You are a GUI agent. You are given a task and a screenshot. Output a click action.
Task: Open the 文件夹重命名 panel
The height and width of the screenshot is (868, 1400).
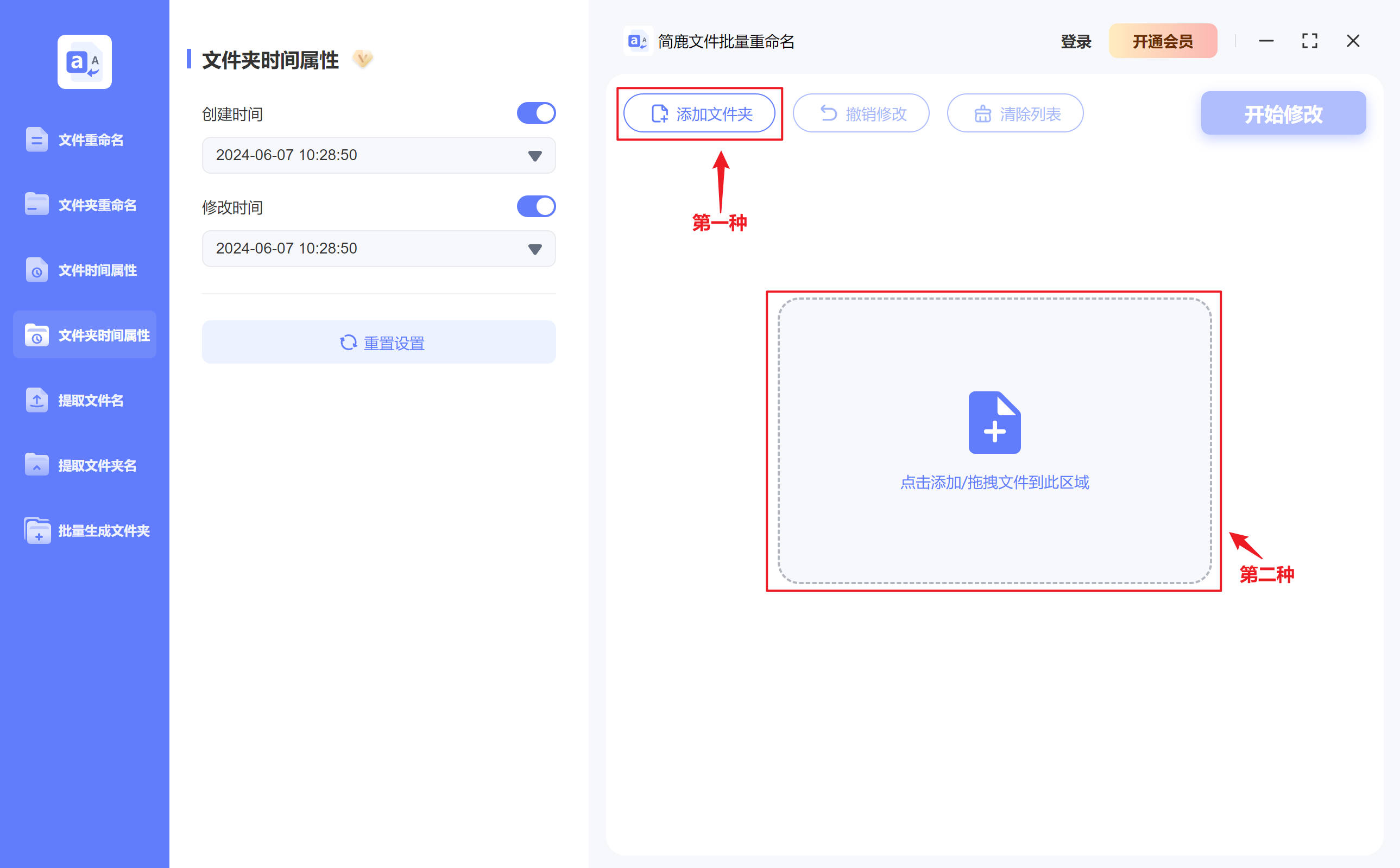coord(84,204)
